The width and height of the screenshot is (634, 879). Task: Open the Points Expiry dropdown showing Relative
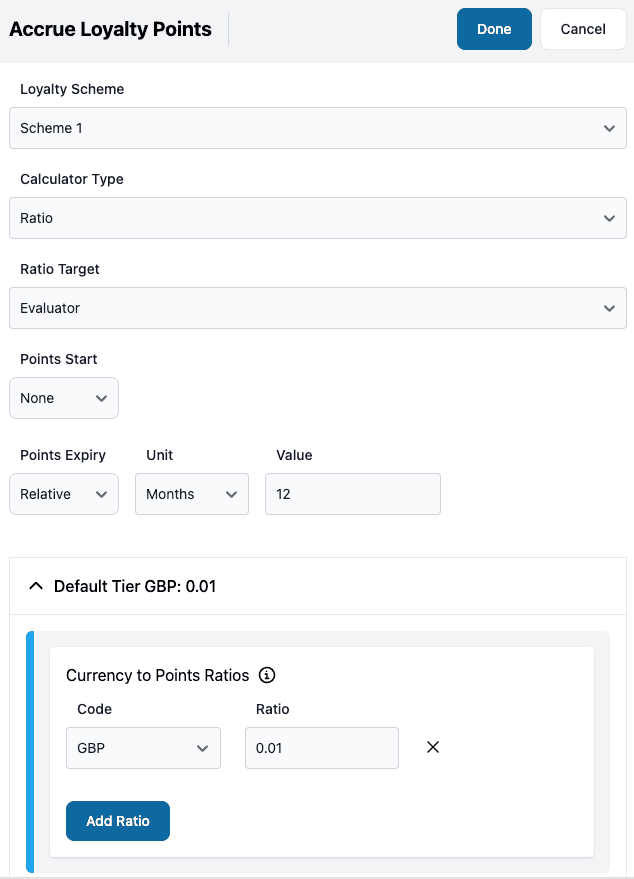pyautogui.click(x=64, y=494)
